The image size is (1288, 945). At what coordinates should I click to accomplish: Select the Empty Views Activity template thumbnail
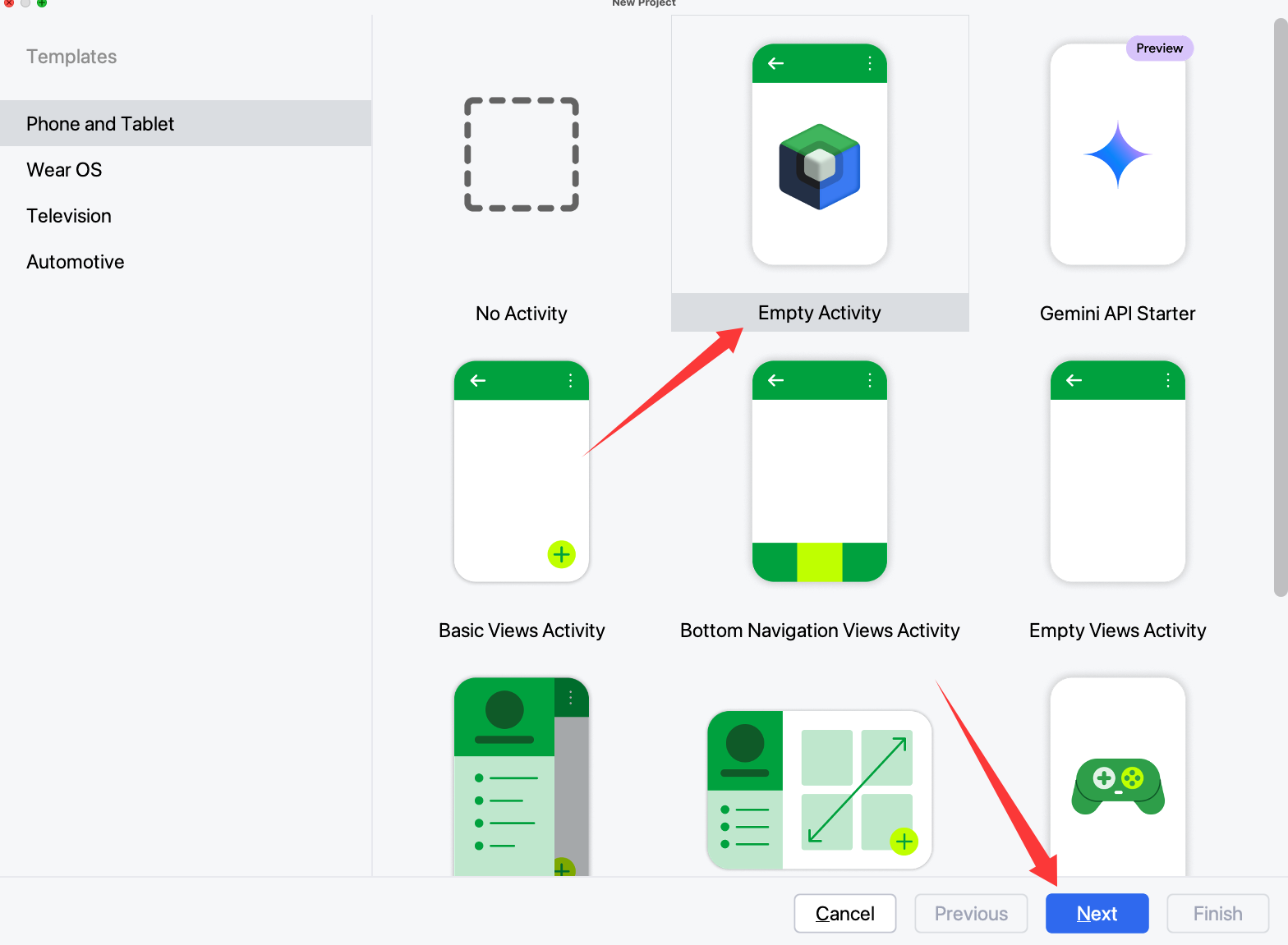tap(1117, 471)
